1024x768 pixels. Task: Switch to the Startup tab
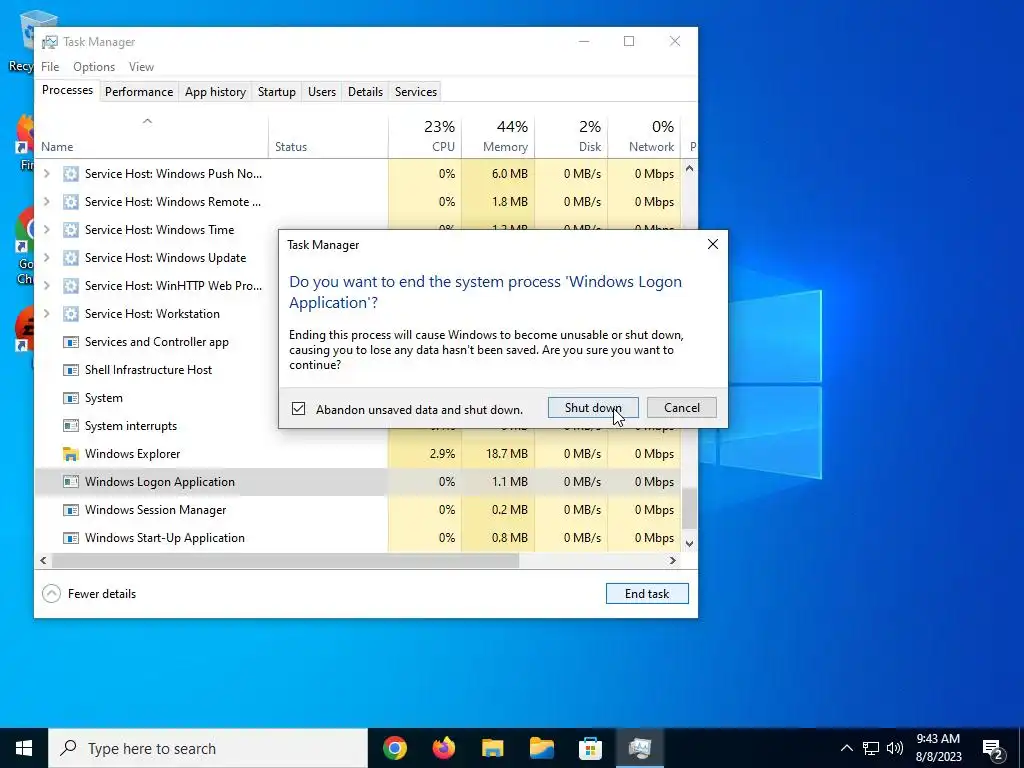277,92
